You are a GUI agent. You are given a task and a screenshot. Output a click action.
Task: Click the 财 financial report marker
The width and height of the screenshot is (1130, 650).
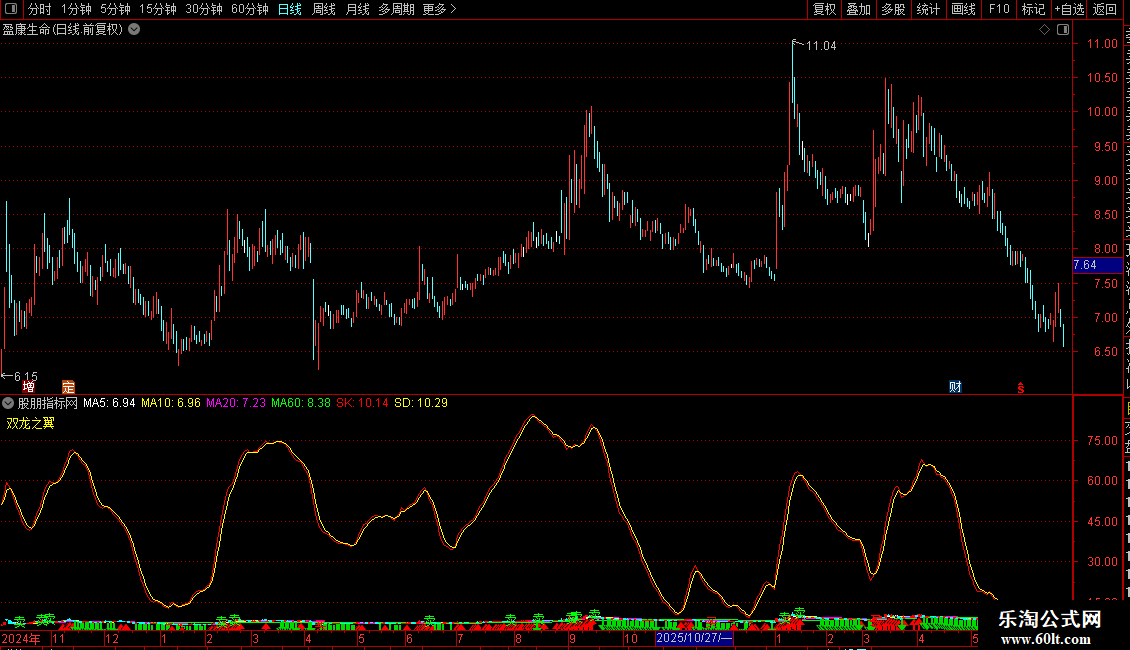click(956, 387)
